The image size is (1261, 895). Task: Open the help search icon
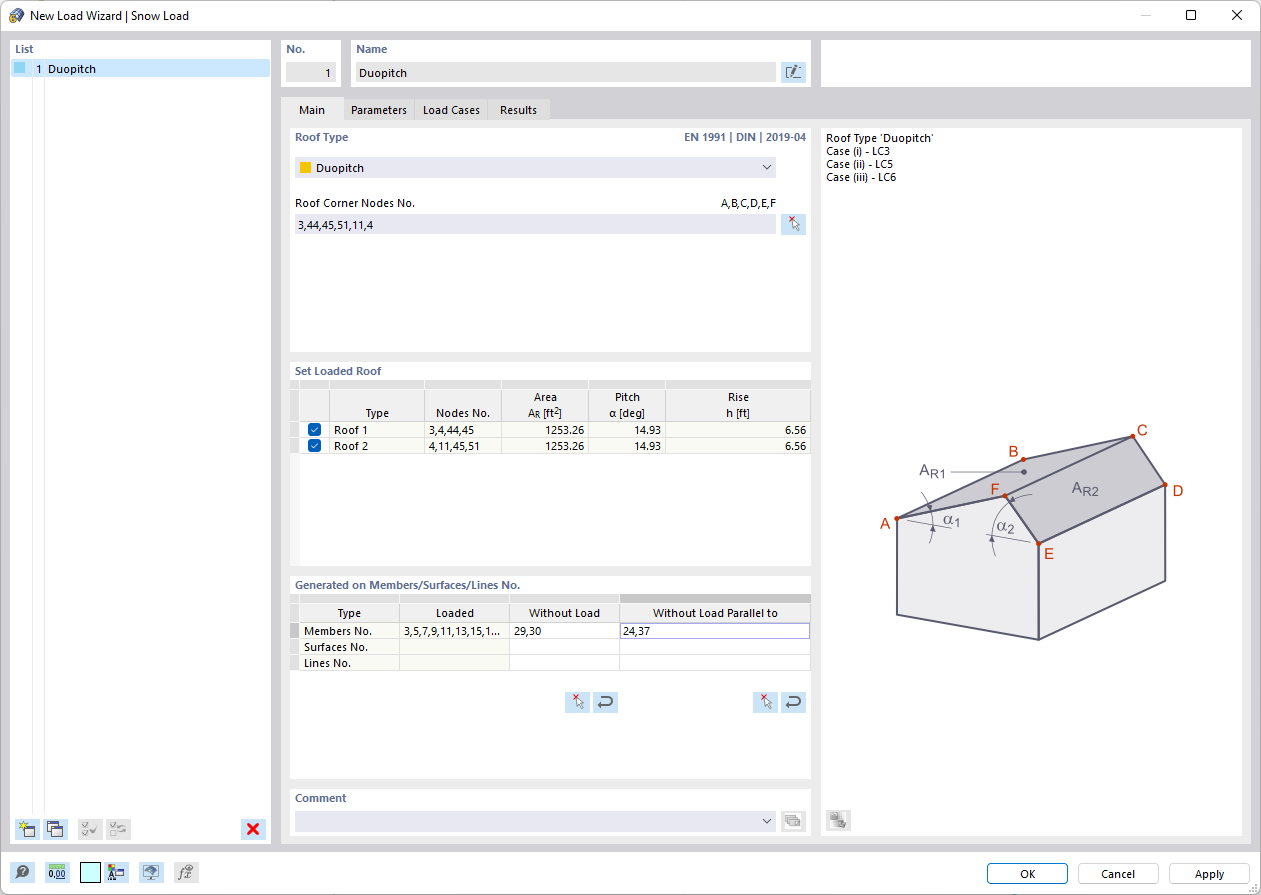tap(21, 872)
